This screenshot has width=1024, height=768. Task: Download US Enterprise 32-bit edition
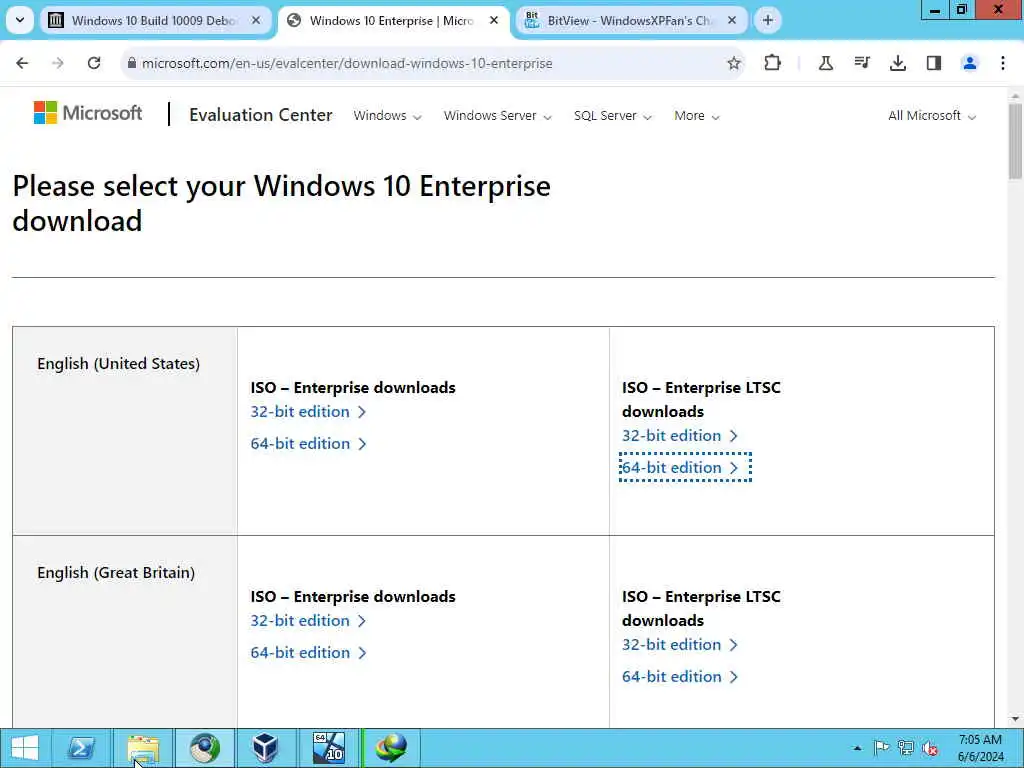[308, 411]
